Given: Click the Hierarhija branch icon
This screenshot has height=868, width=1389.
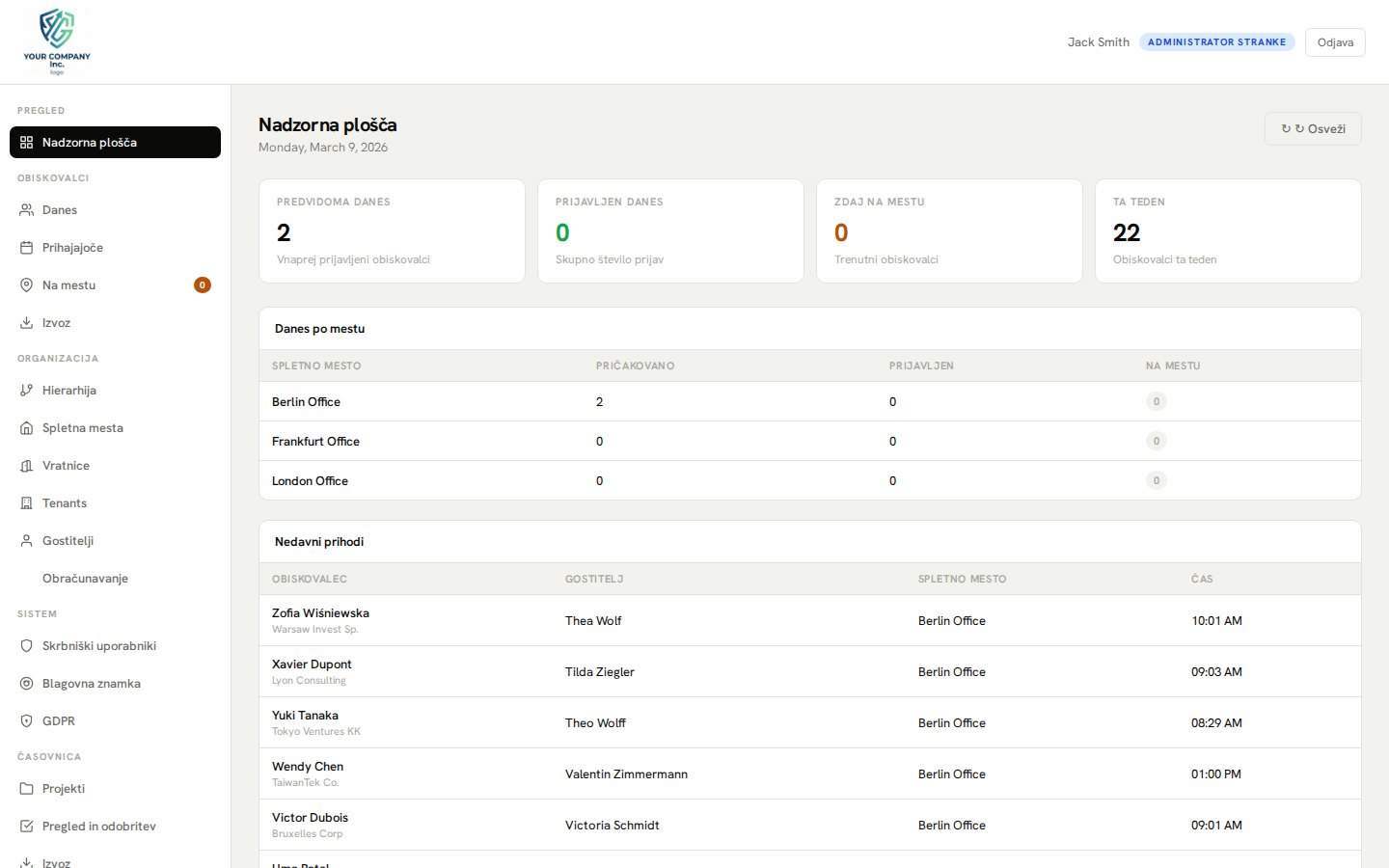Looking at the screenshot, I should pyautogui.click(x=26, y=391).
